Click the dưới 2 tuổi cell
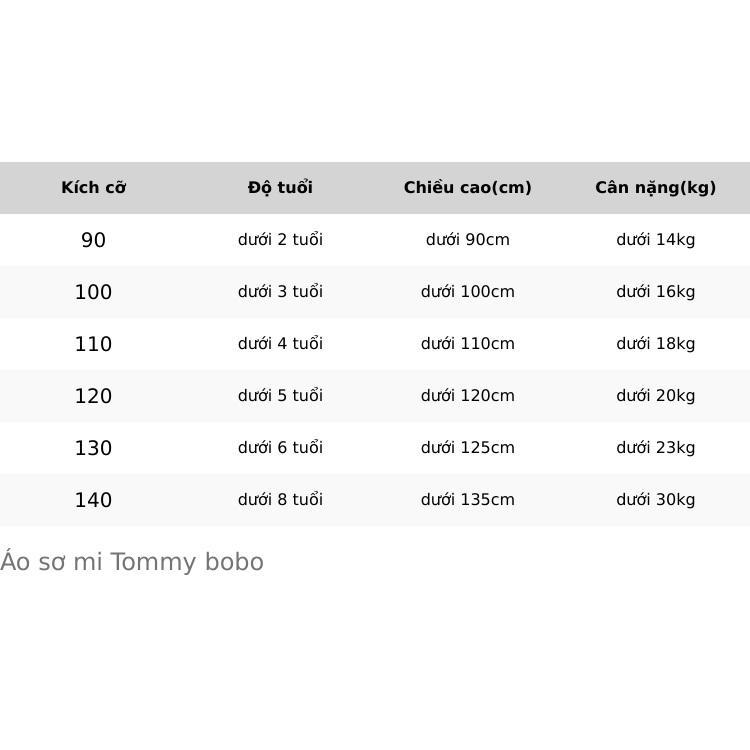 point(280,239)
